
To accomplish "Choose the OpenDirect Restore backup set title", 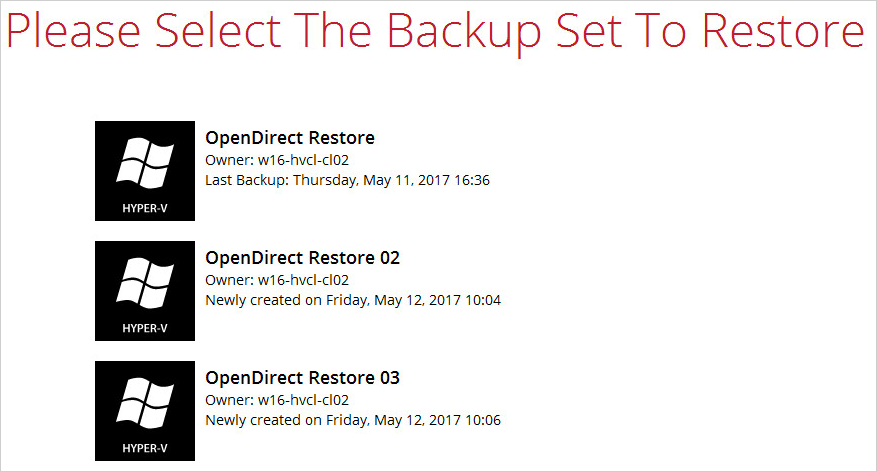I will click(290, 138).
